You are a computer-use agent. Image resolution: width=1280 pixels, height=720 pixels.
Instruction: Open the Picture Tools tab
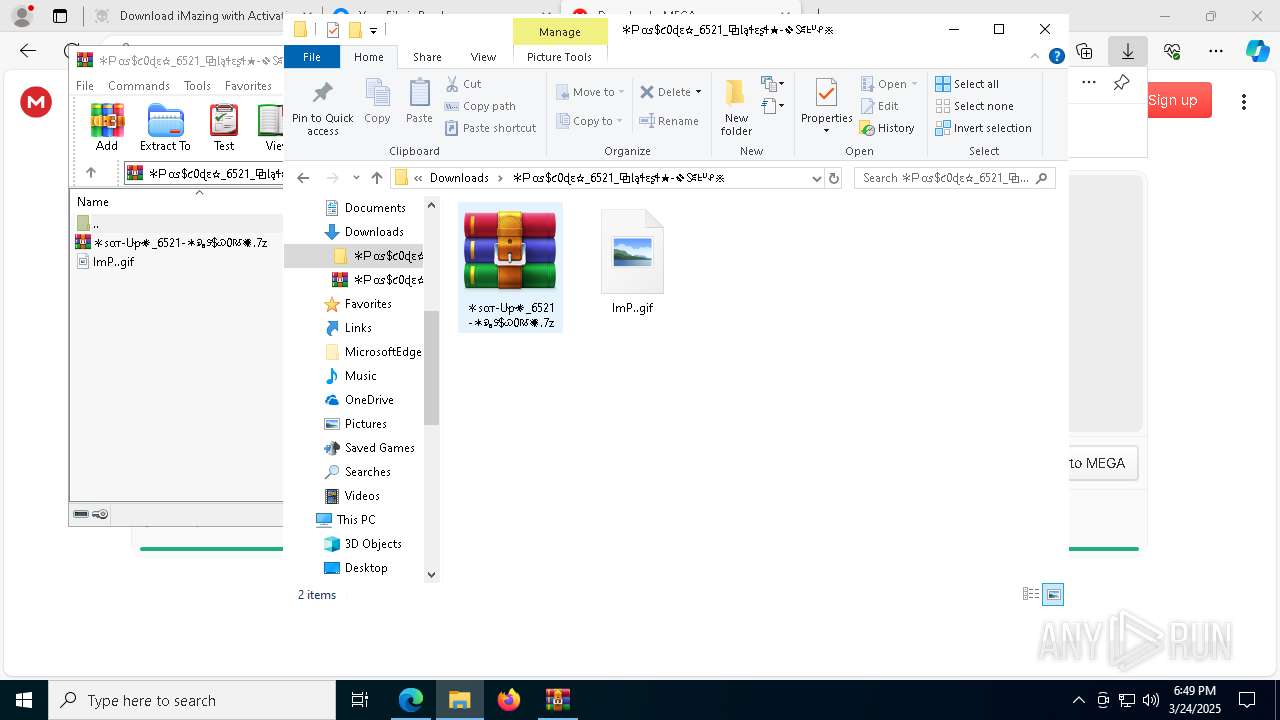pos(559,57)
